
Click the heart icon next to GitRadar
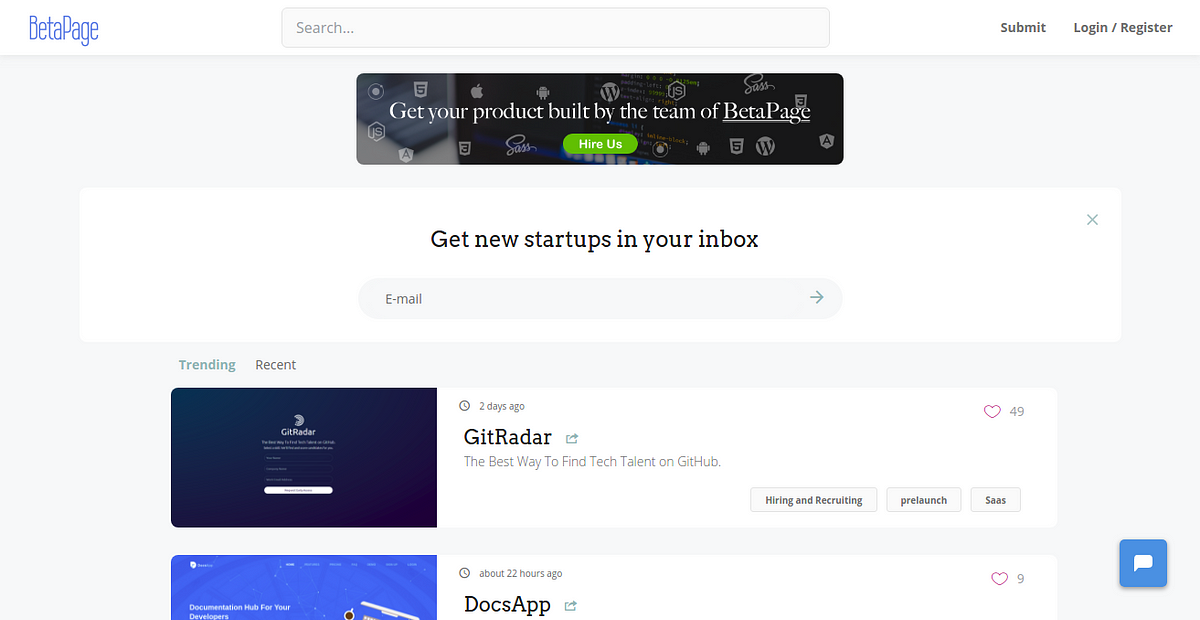point(991,411)
